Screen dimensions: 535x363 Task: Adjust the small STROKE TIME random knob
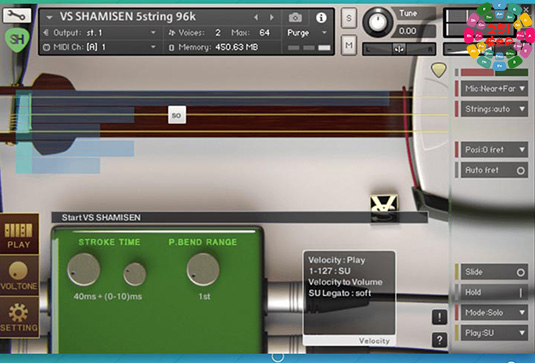pyautogui.click(x=135, y=274)
